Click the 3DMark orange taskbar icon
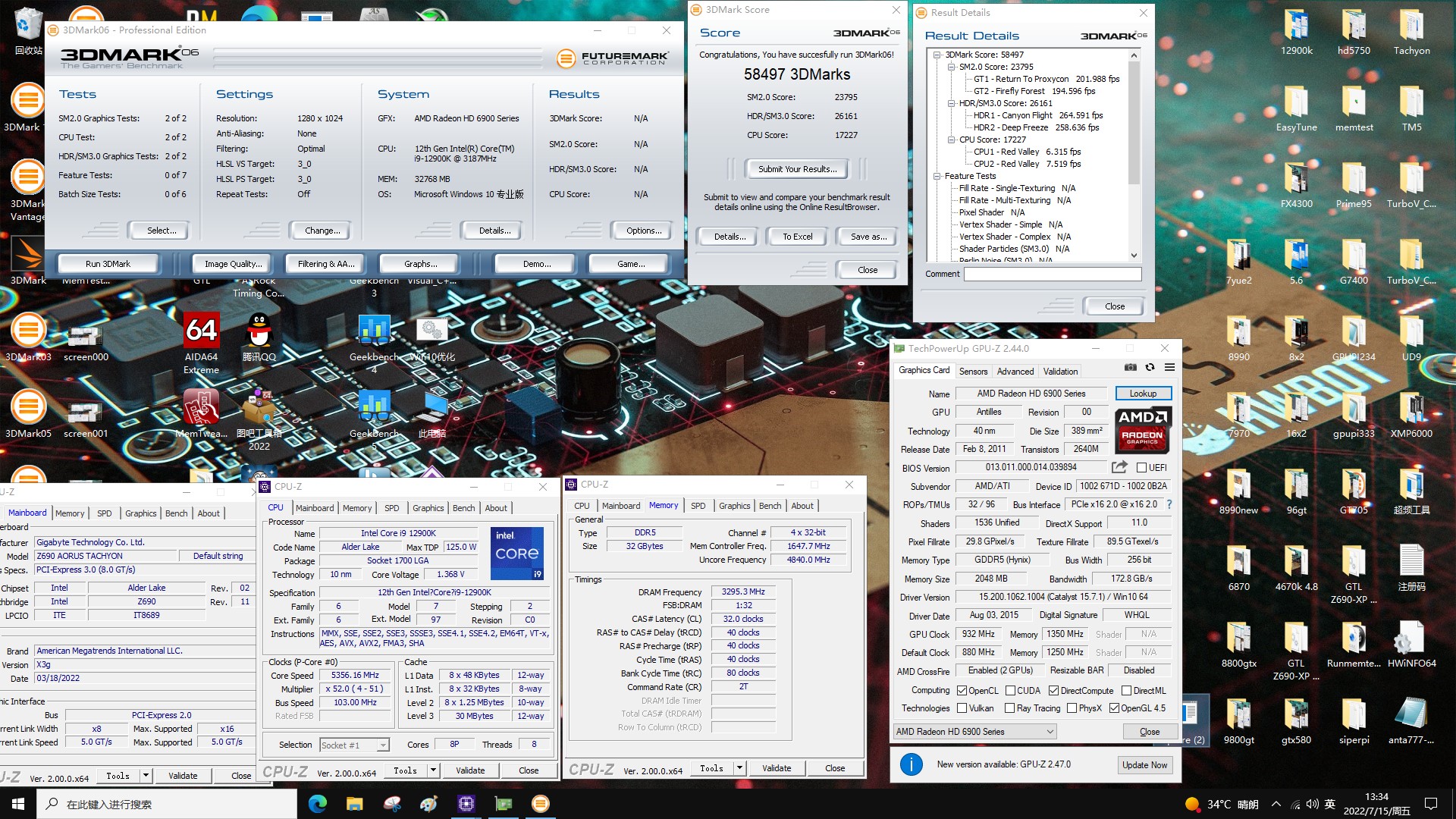1456x819 pixels. 541,803
